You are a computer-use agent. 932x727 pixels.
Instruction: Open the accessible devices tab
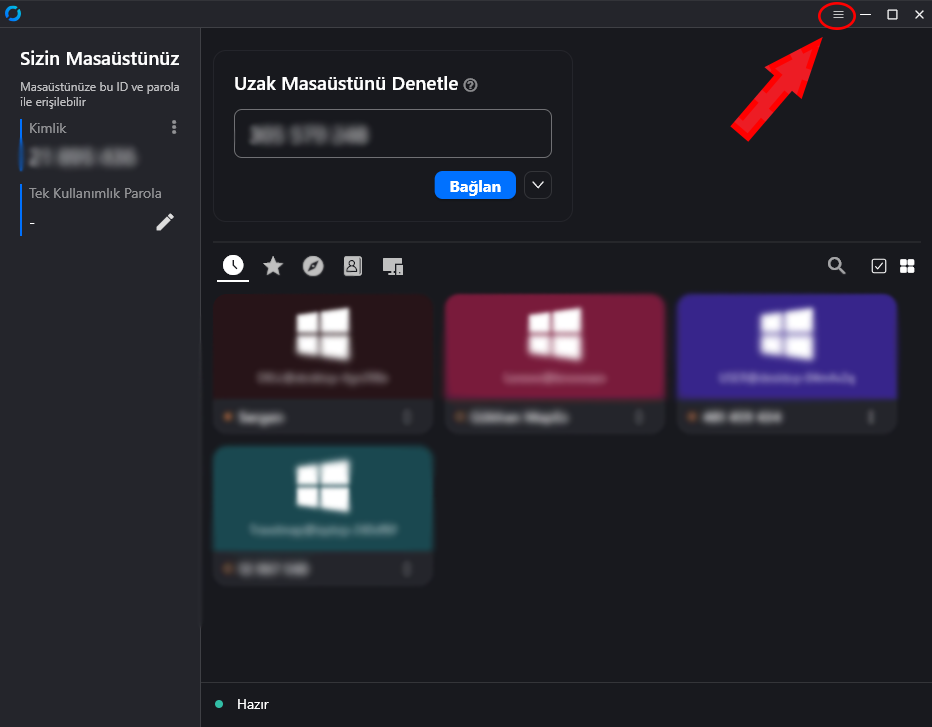[393, 266]
